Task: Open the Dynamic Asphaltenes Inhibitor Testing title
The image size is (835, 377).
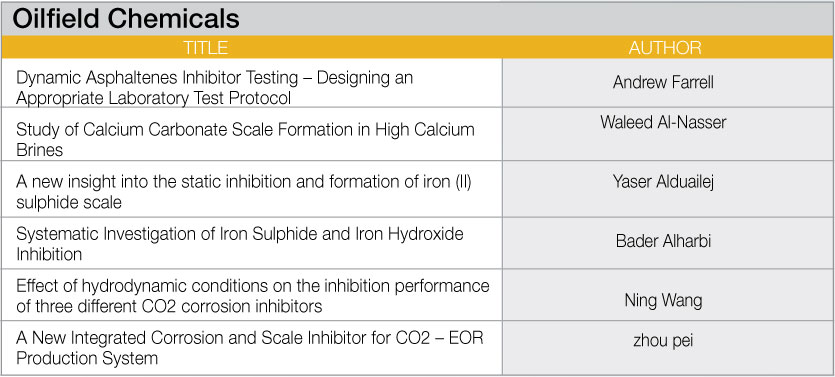Action: [x=215, y=88]
